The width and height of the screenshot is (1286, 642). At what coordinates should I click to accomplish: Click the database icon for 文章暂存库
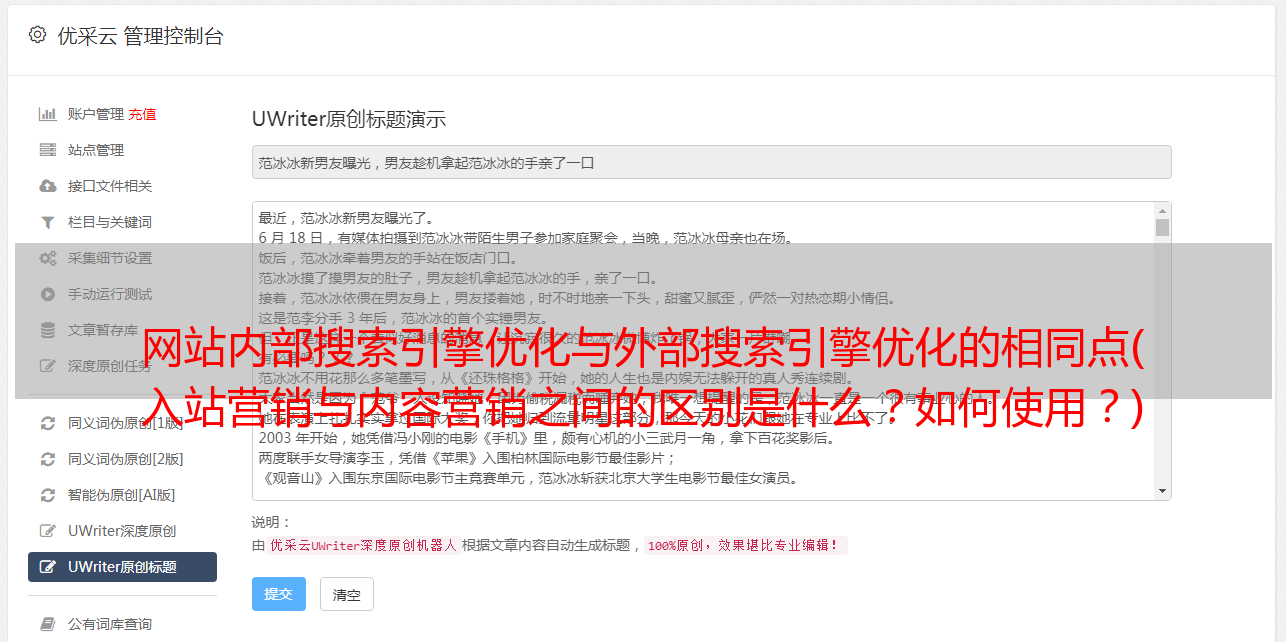tap(47, 330)
